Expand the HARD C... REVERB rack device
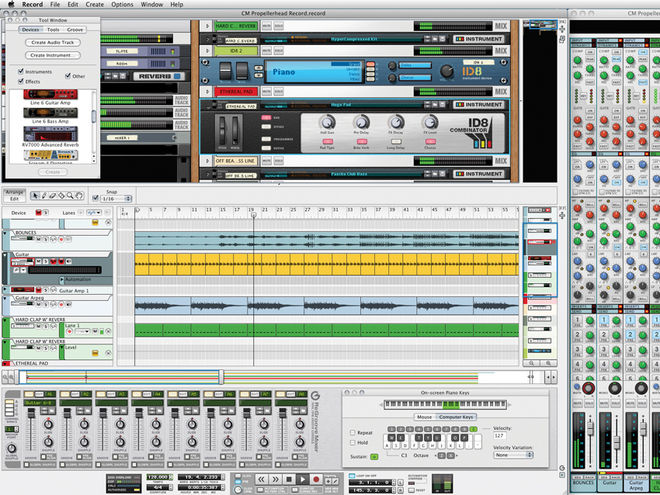 pos(206,26)
